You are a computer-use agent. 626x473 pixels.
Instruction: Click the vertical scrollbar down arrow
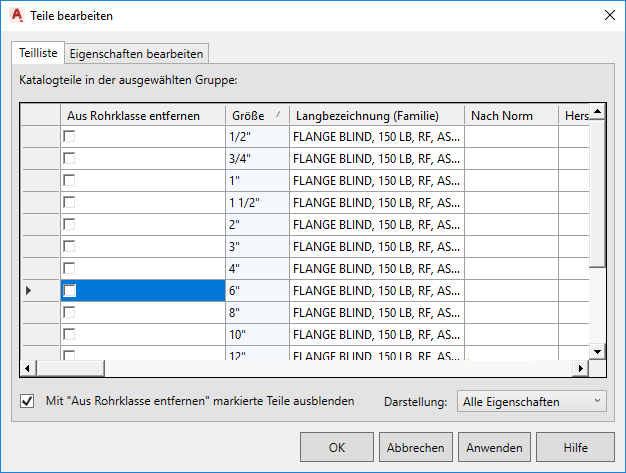597,351
